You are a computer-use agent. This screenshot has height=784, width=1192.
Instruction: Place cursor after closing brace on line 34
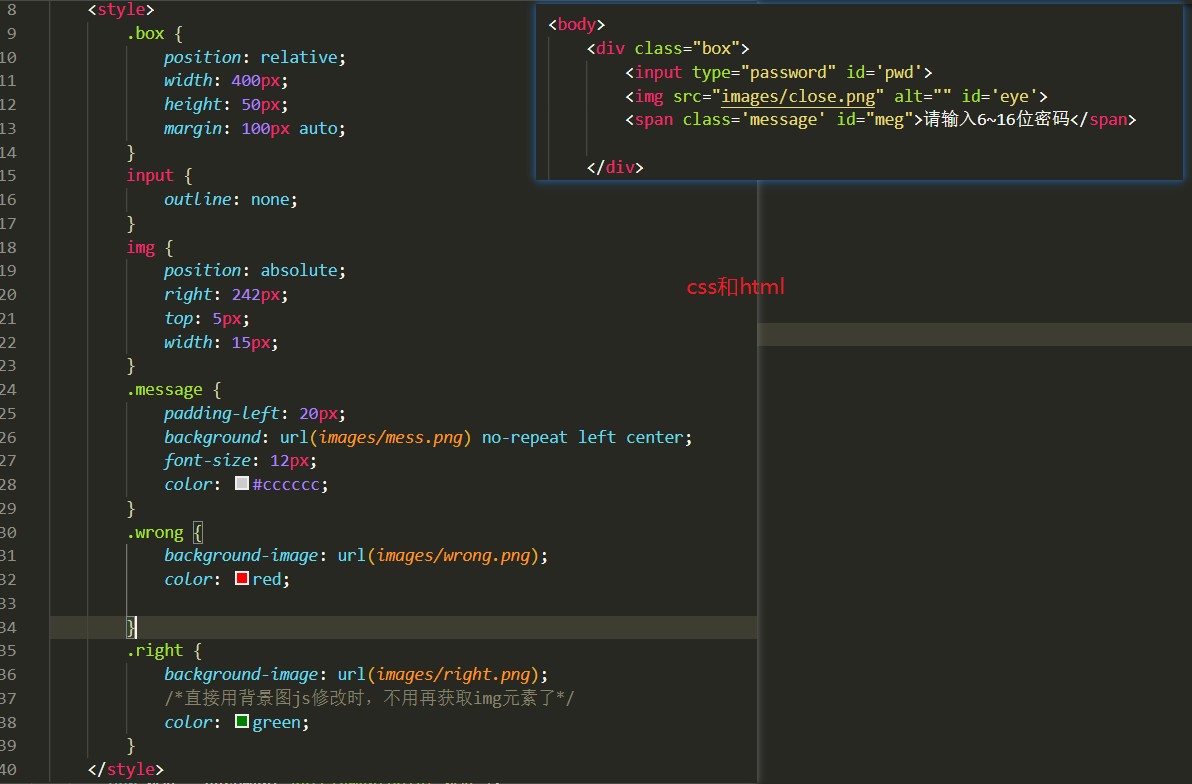coord(136,627)
